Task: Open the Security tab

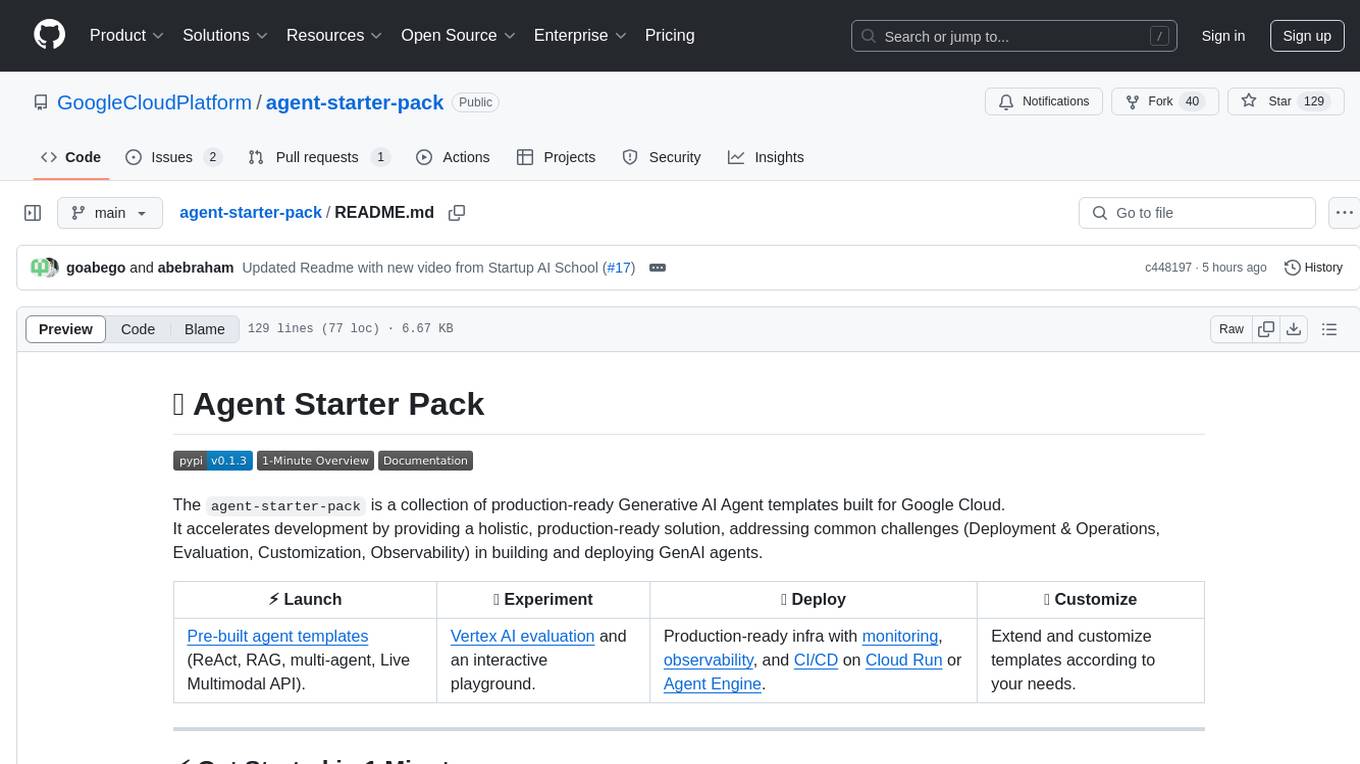Action: pyautogui.click(x=662, y=157)
